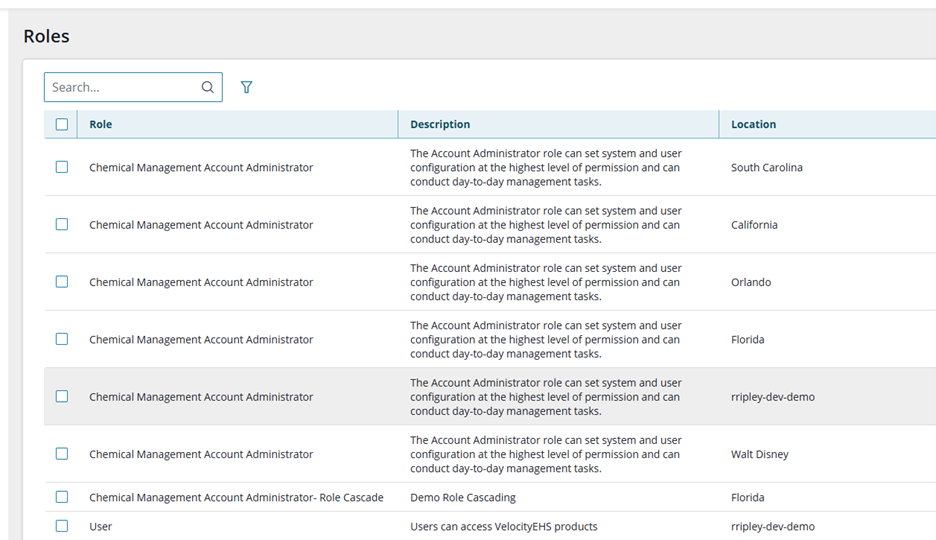Click the Walt Disney location cell
Screen dimensions: 936x540
pyautogui.click(x=759, y=454)
